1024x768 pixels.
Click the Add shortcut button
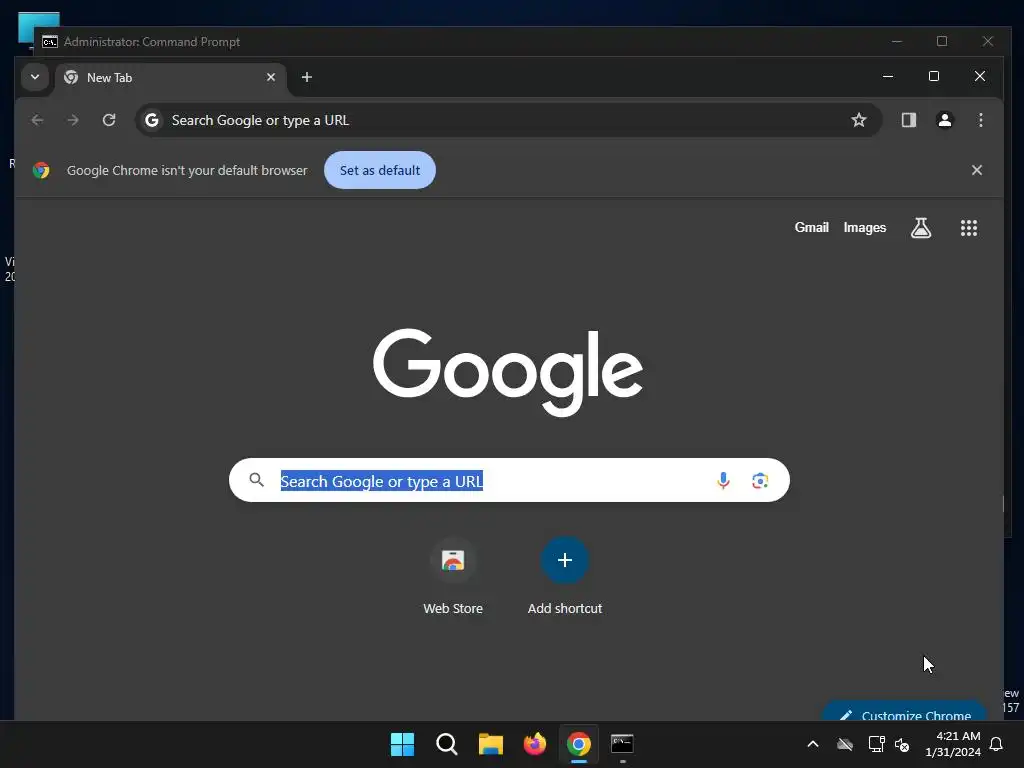click(565, 576)
